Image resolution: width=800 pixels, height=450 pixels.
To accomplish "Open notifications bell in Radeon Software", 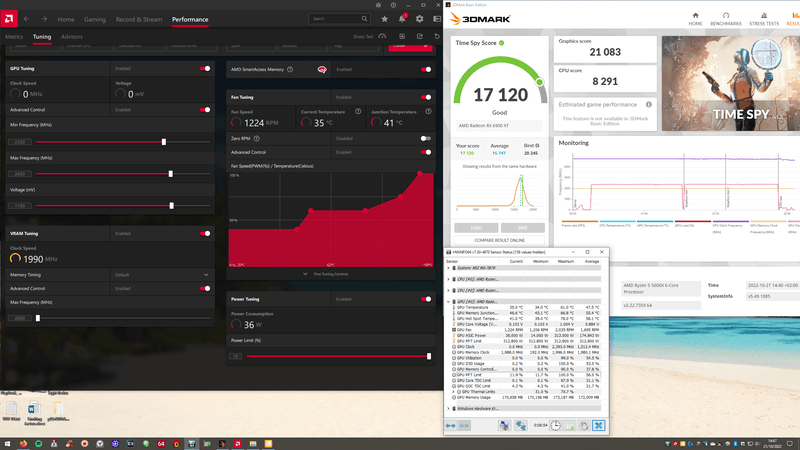I will (x=402, y=19).
